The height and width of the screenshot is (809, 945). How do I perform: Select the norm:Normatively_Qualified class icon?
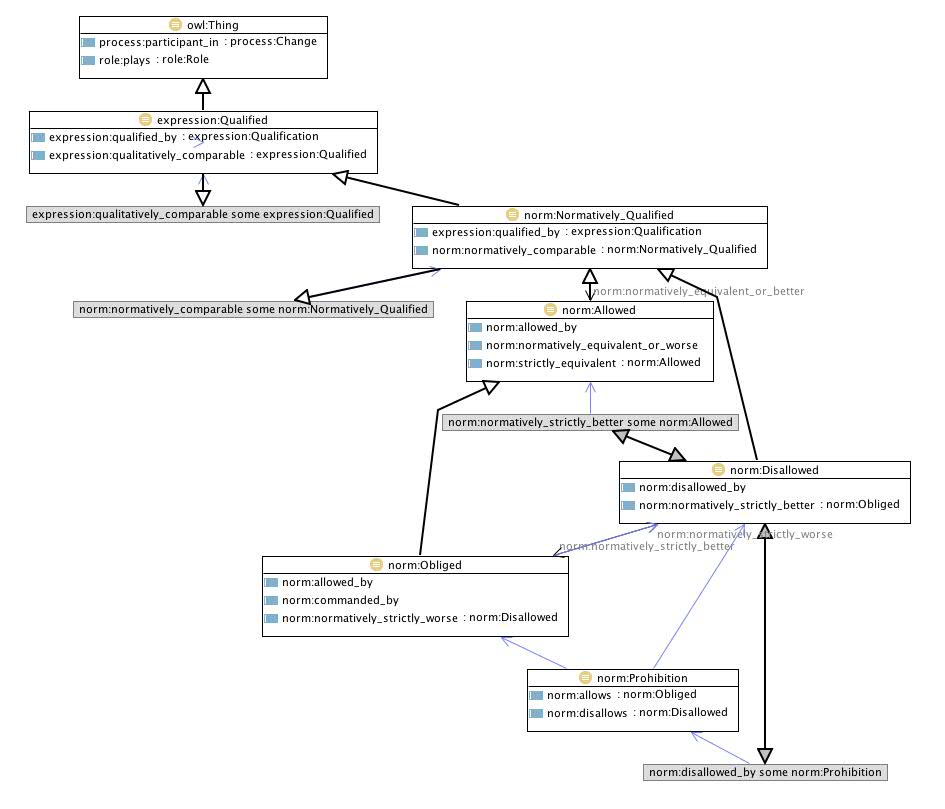coord(513,214)
